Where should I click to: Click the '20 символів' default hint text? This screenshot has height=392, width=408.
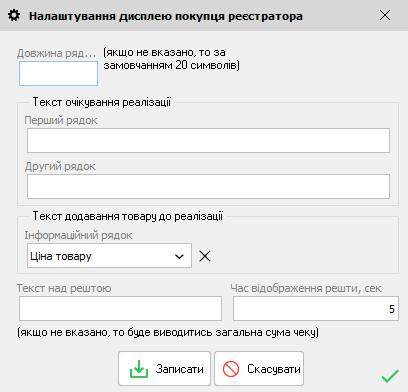pos(207,65)
